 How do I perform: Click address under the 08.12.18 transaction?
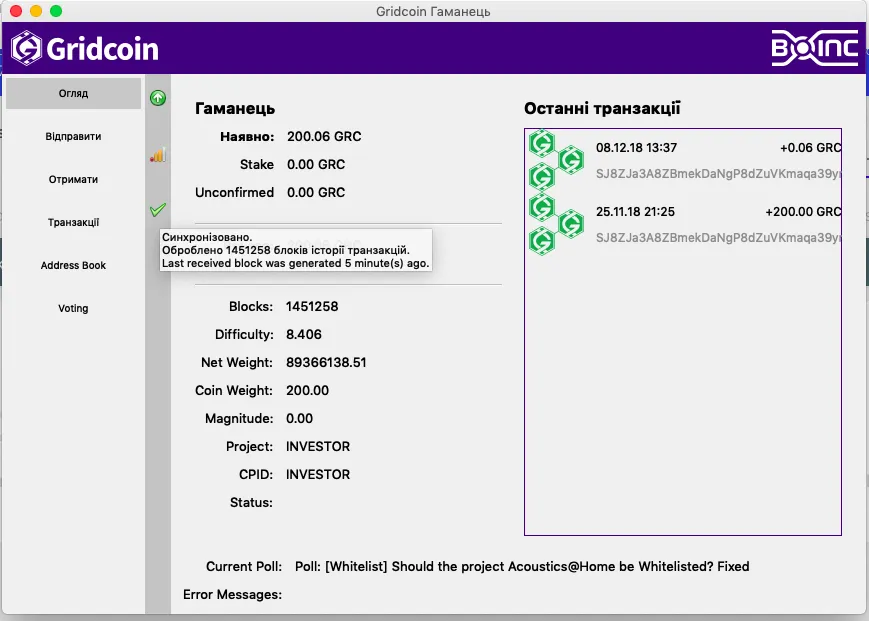(x=718, y=174)
